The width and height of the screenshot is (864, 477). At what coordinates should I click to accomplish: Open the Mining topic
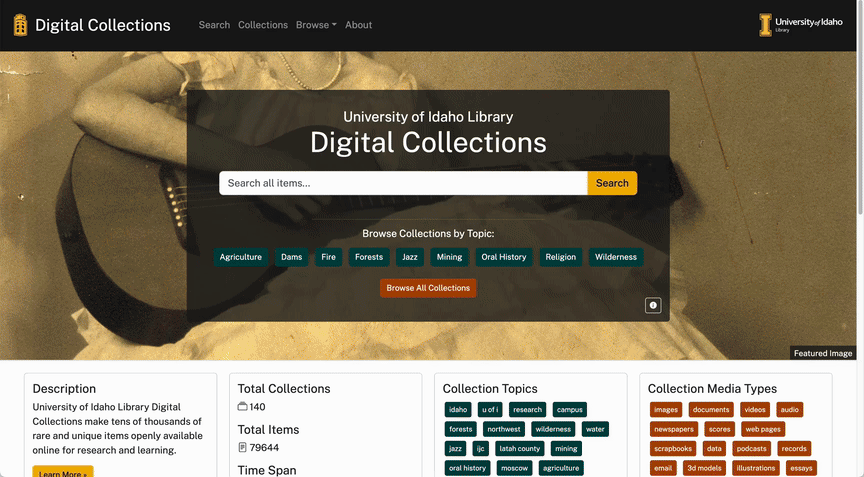(x=450, y=257)
